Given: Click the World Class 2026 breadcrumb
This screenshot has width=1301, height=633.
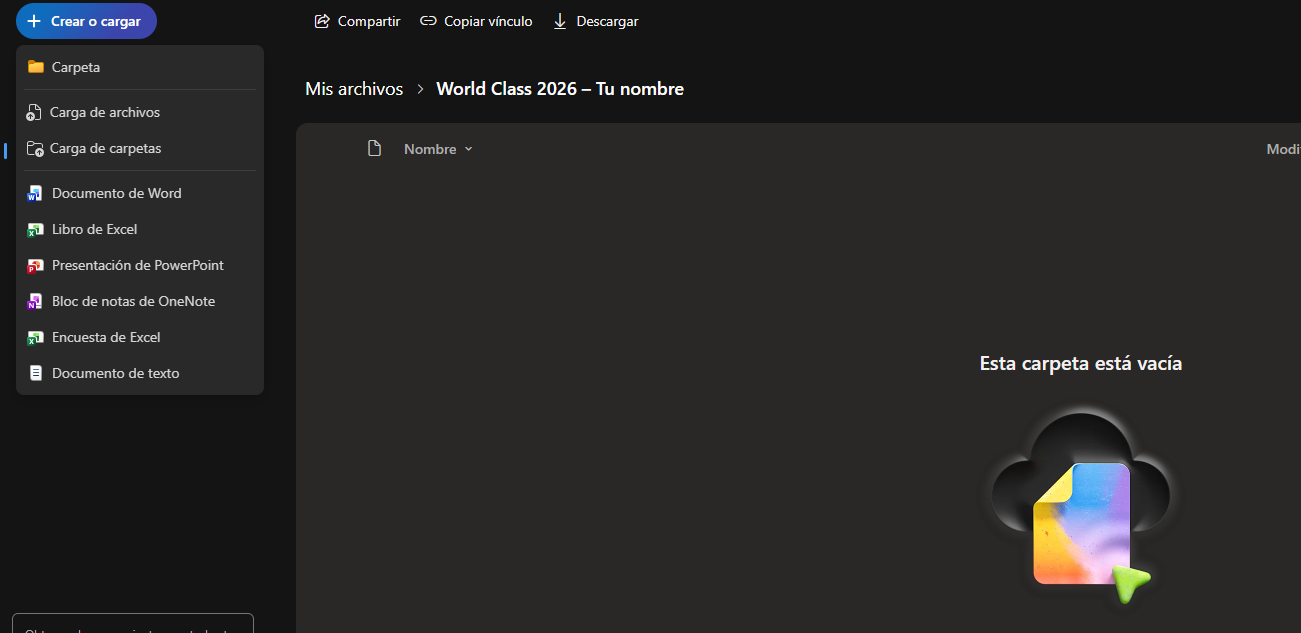Looking at the screenshot, I should (559, 88).
